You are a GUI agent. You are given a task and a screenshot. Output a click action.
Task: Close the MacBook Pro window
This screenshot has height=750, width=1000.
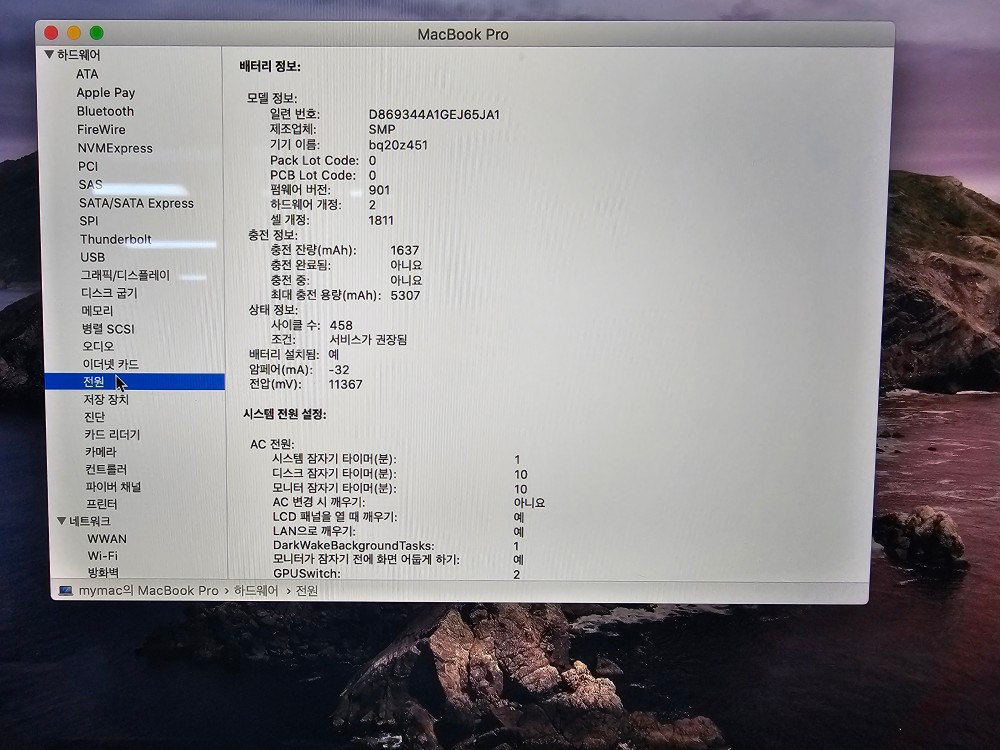pyautogui.click(x=52, y=33)
